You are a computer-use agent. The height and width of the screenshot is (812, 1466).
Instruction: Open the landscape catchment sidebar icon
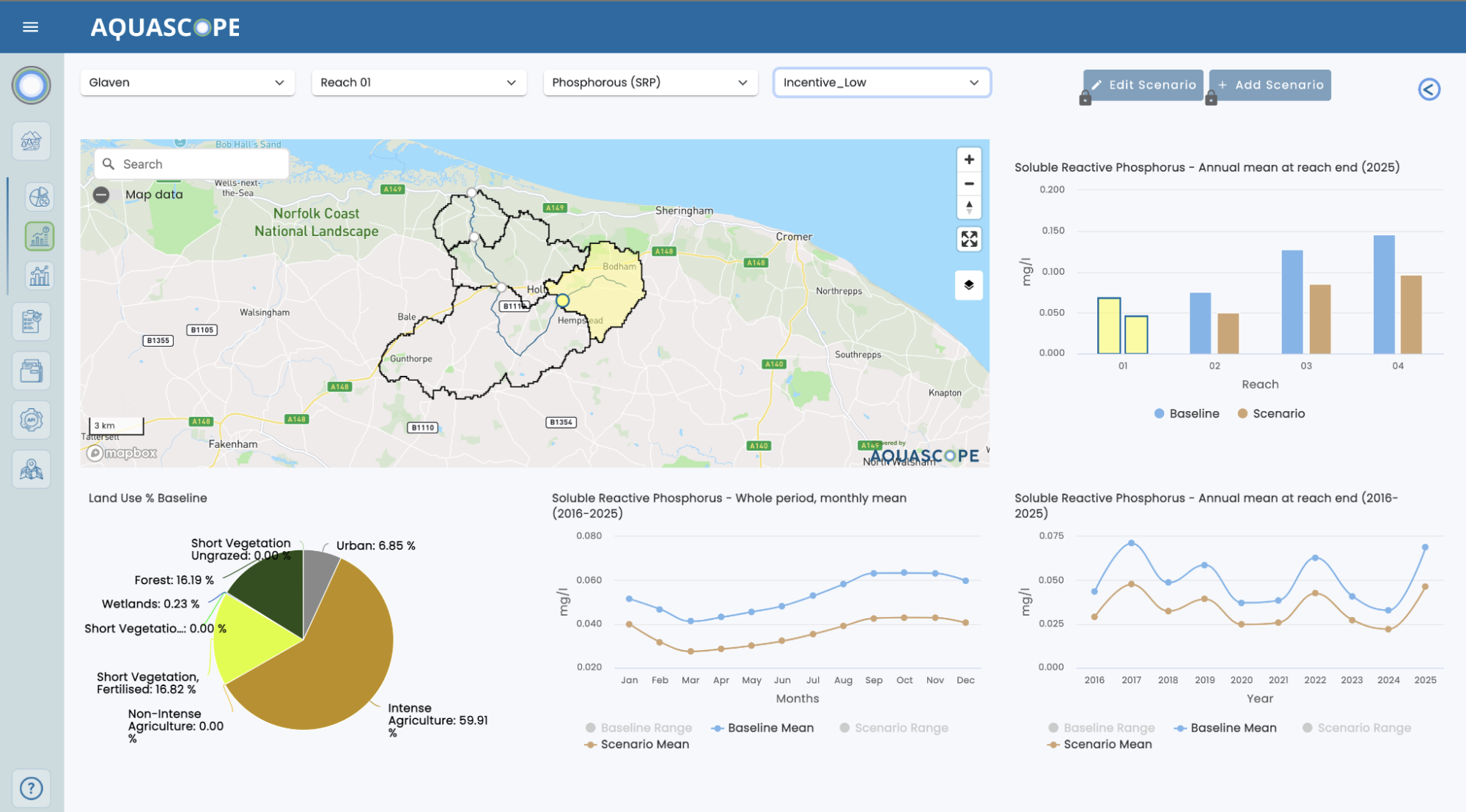31,141
